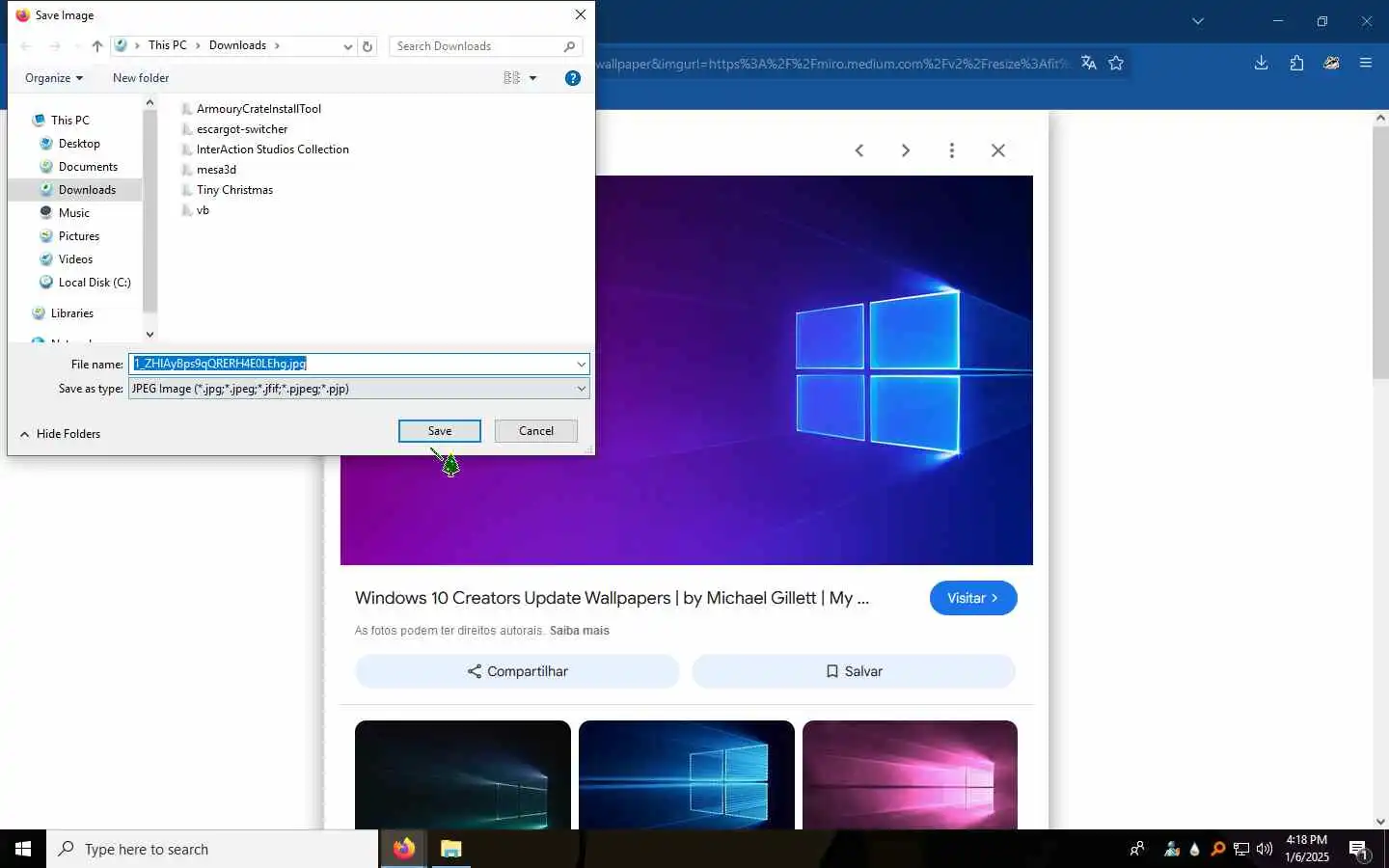Viewport: 1389px width, 868px height.
Task: Click the Firefox URL address bar
Action: (831, 64)
